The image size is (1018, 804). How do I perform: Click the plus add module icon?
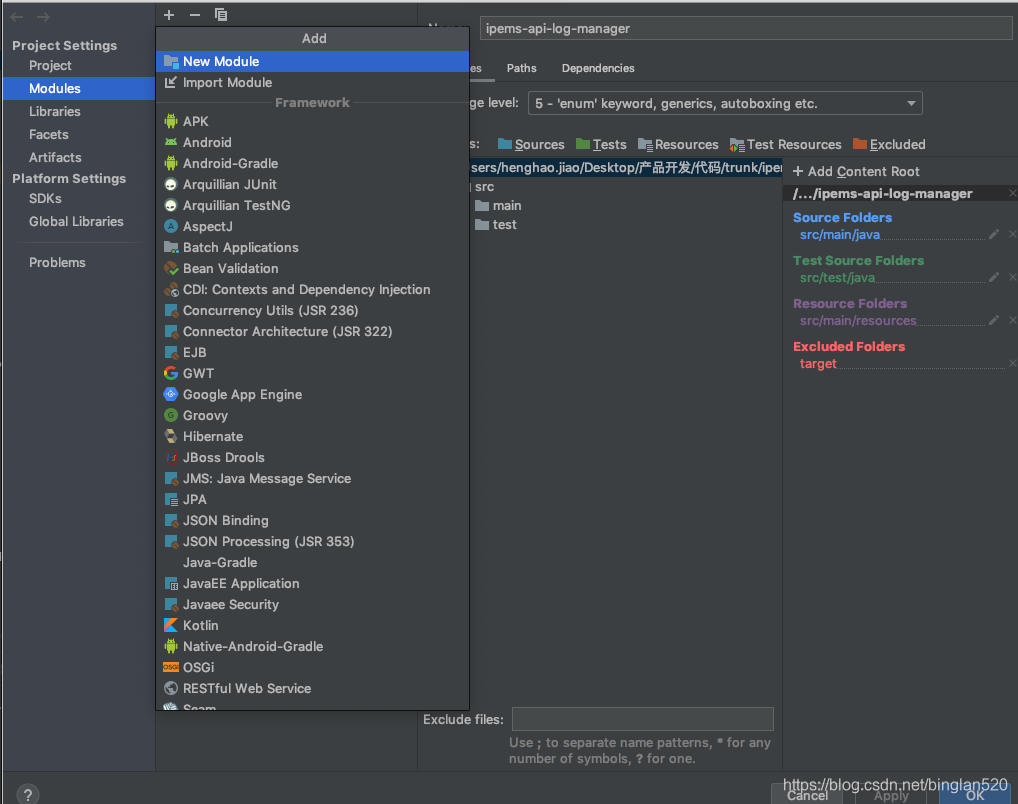point(169,15)
